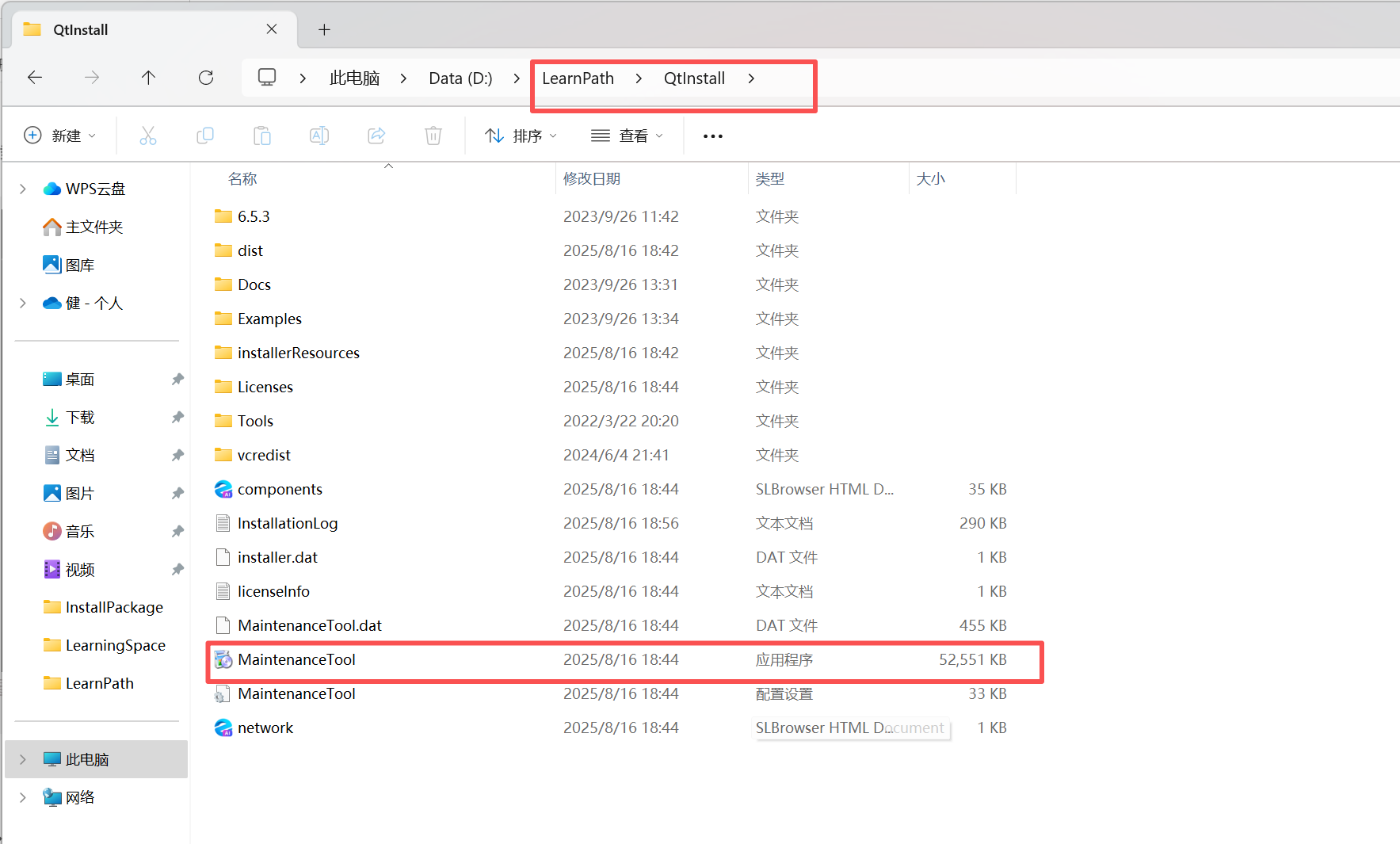Click the PC monitor icon in address bar

pos(267,78)
